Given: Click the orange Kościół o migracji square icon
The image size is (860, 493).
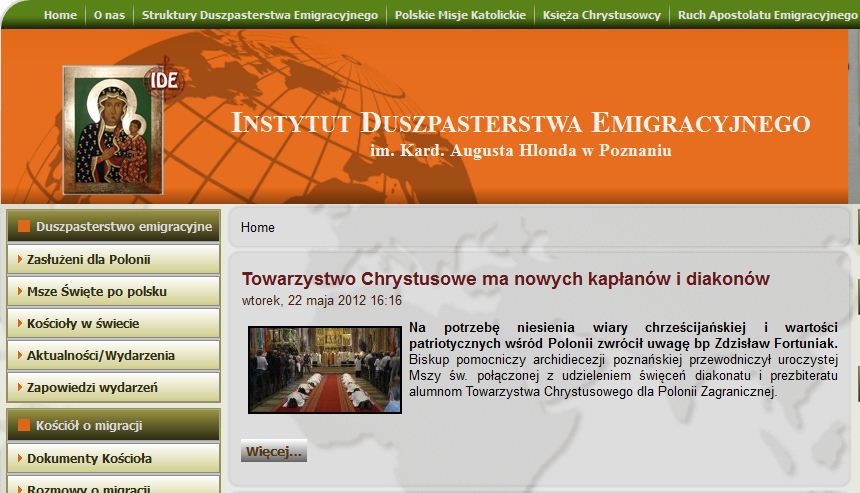Looking at the screenshot, I should point(25,425).
